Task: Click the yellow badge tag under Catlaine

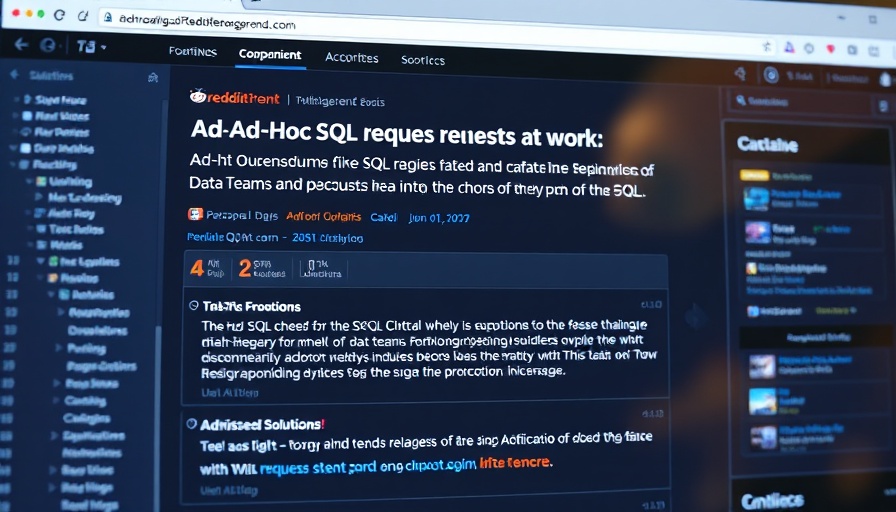Action: tap(754, 175)
